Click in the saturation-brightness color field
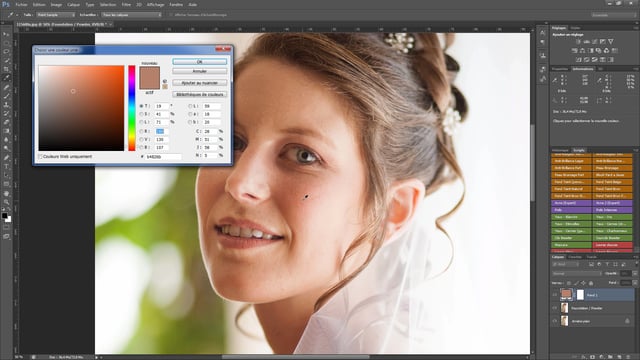This screenshot has height=360, width=640. click(81, 108)
